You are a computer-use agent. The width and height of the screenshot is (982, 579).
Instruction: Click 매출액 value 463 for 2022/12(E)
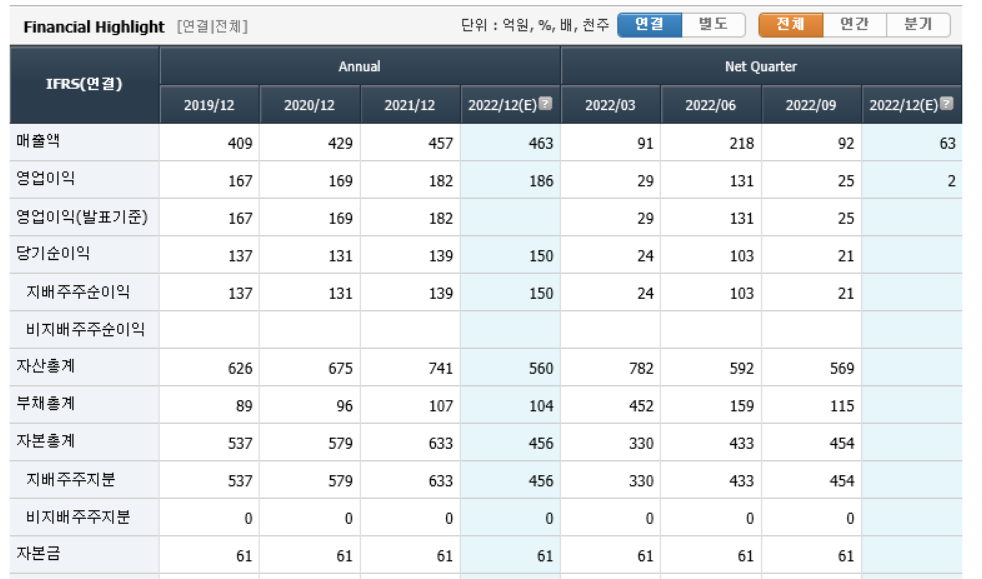click(540, 143)
